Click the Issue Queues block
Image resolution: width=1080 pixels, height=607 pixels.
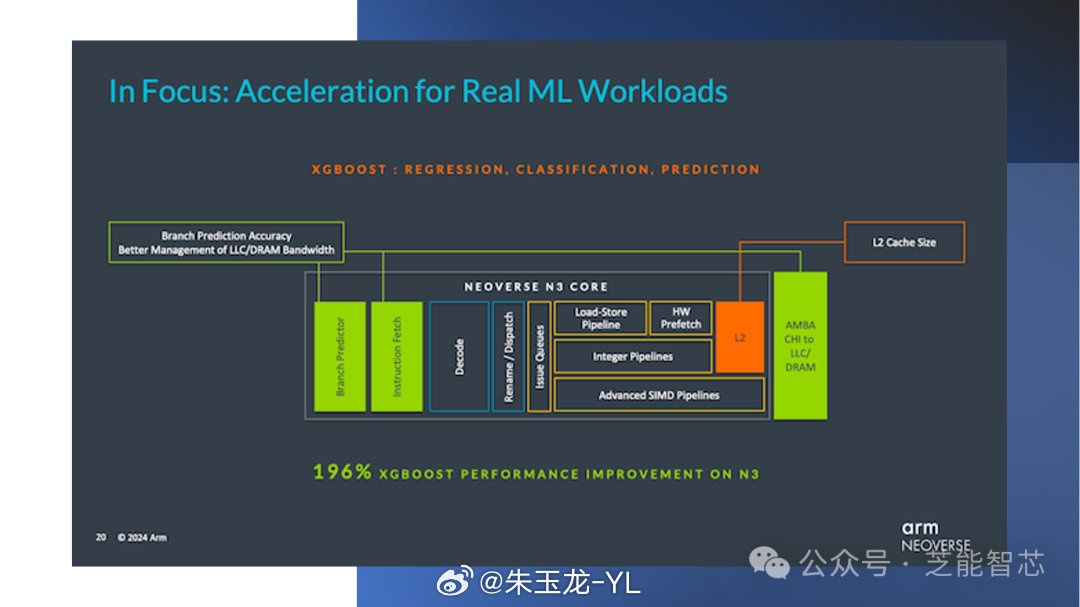[539, 356]
